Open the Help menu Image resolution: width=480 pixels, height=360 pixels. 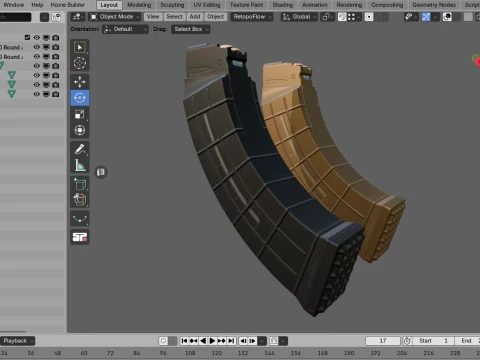[37, 5]
